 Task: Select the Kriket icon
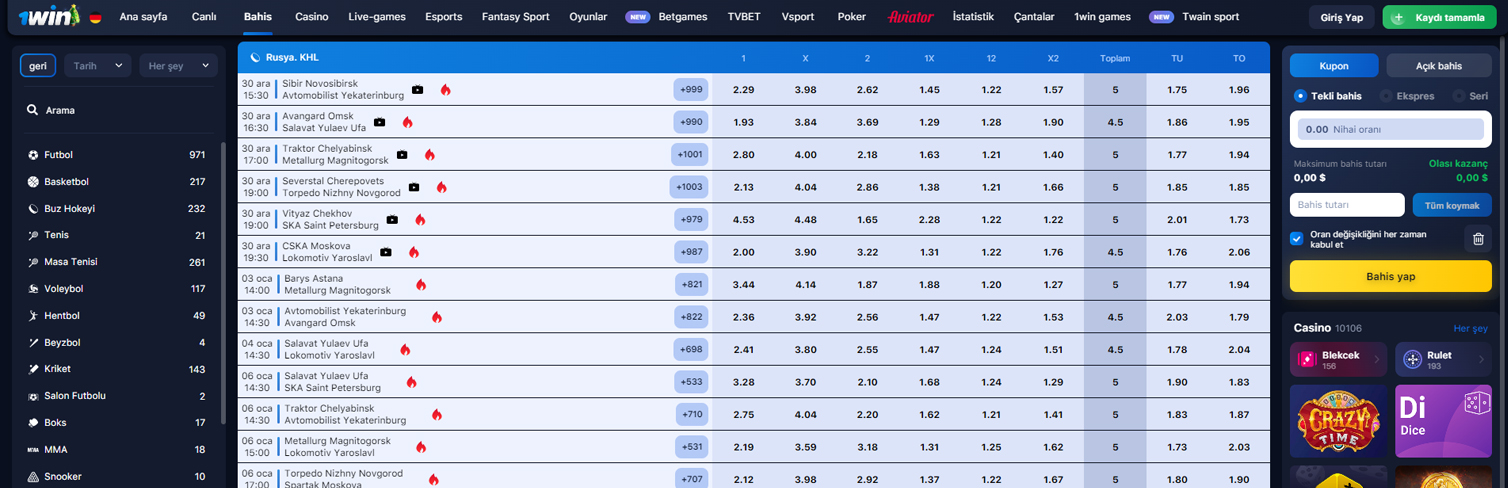(34, 369)
